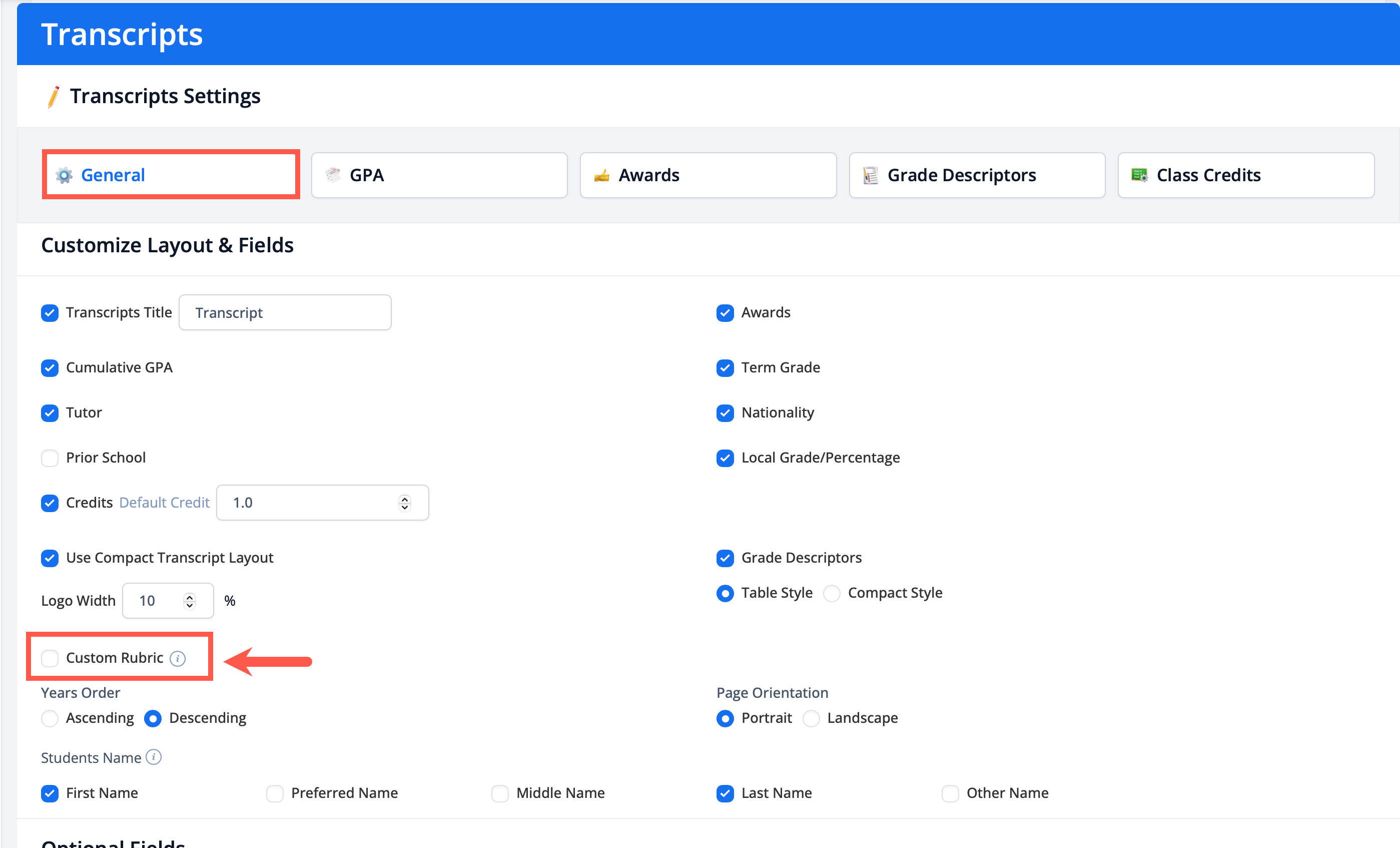This screenshot has width=1400, height=848.
Task: Choose Ascending years order
Action: click(50, 718)
